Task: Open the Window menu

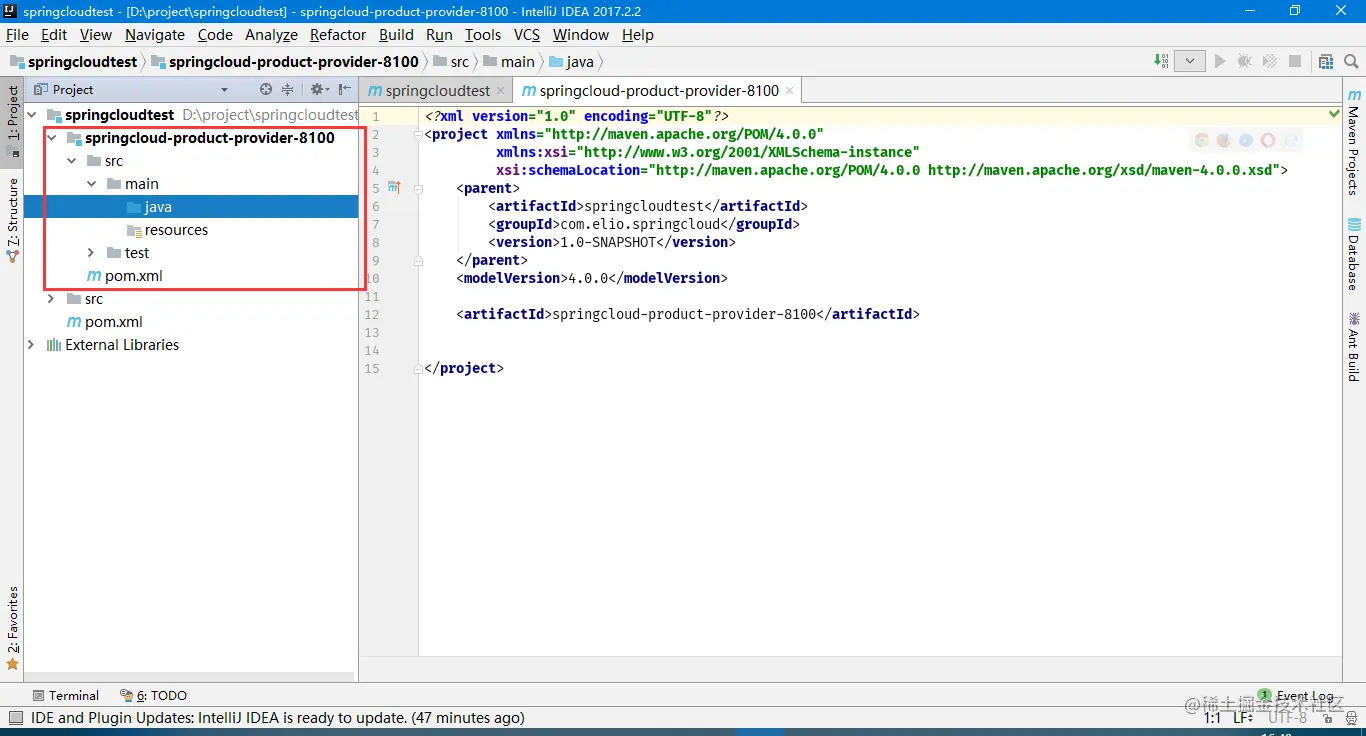Action: click(581, 34)
